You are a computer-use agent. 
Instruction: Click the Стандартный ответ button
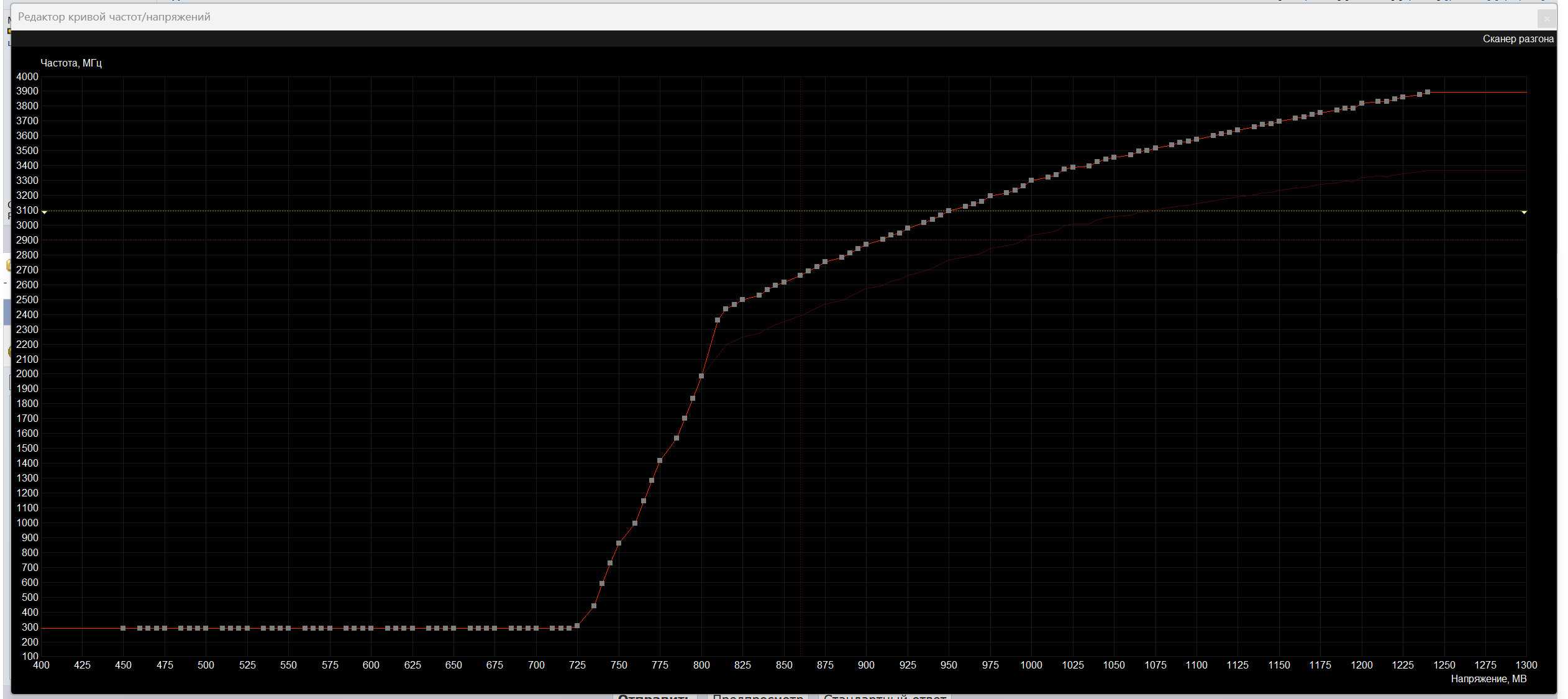point(885,695)
